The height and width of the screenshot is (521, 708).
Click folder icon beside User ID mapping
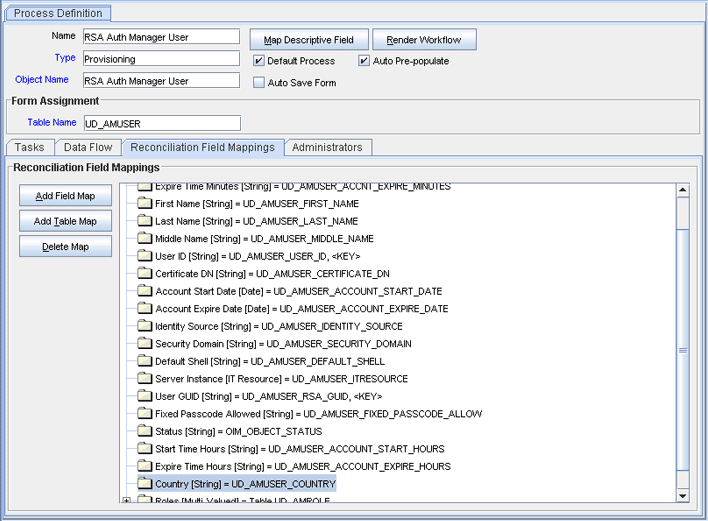144,256
